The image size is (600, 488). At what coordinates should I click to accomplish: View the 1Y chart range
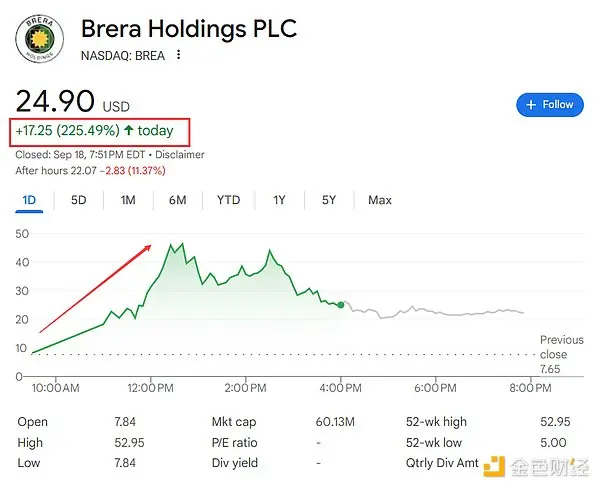coord(279,200)
